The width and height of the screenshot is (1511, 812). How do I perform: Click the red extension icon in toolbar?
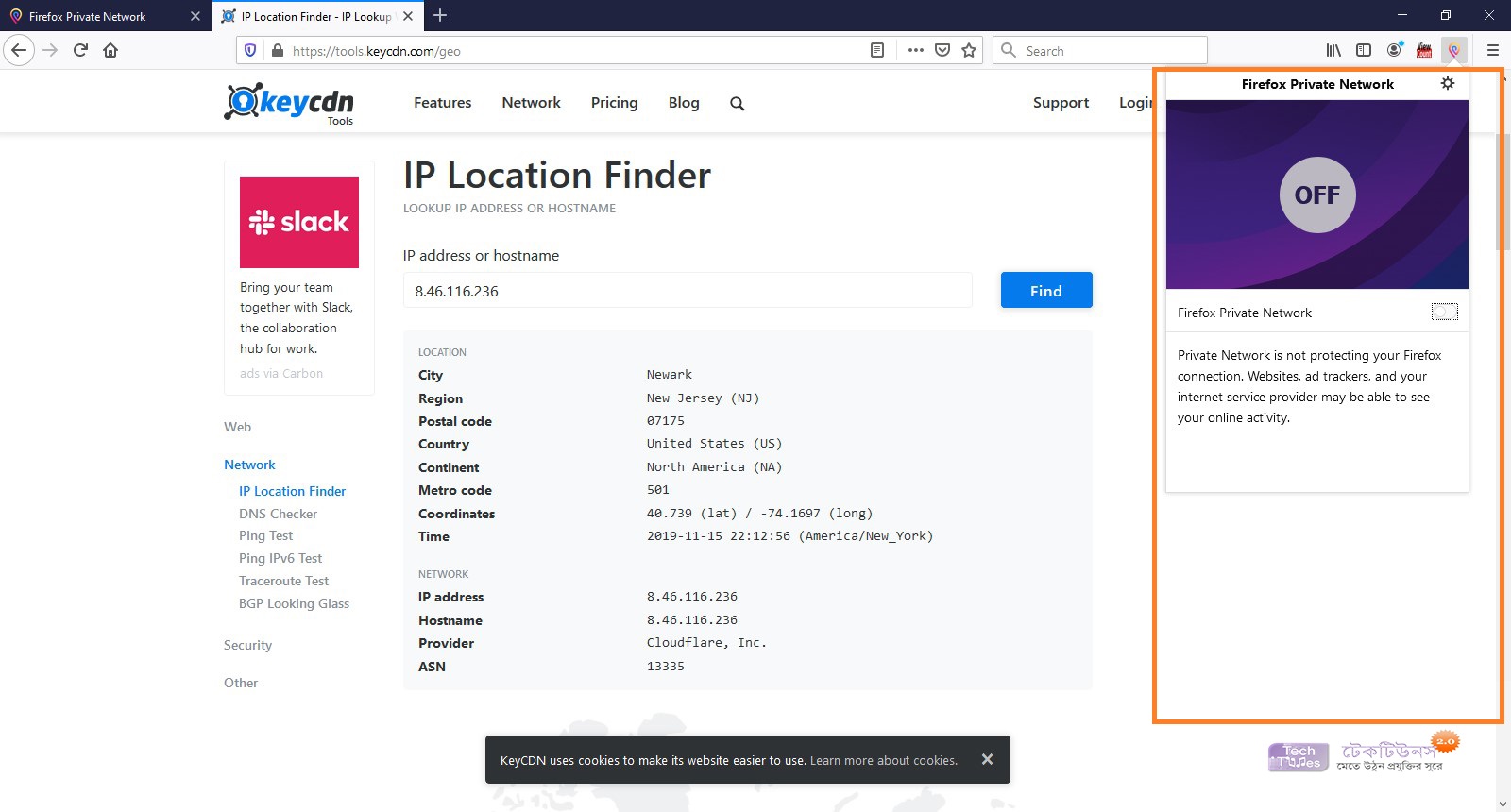click(x=1424, y=50)
